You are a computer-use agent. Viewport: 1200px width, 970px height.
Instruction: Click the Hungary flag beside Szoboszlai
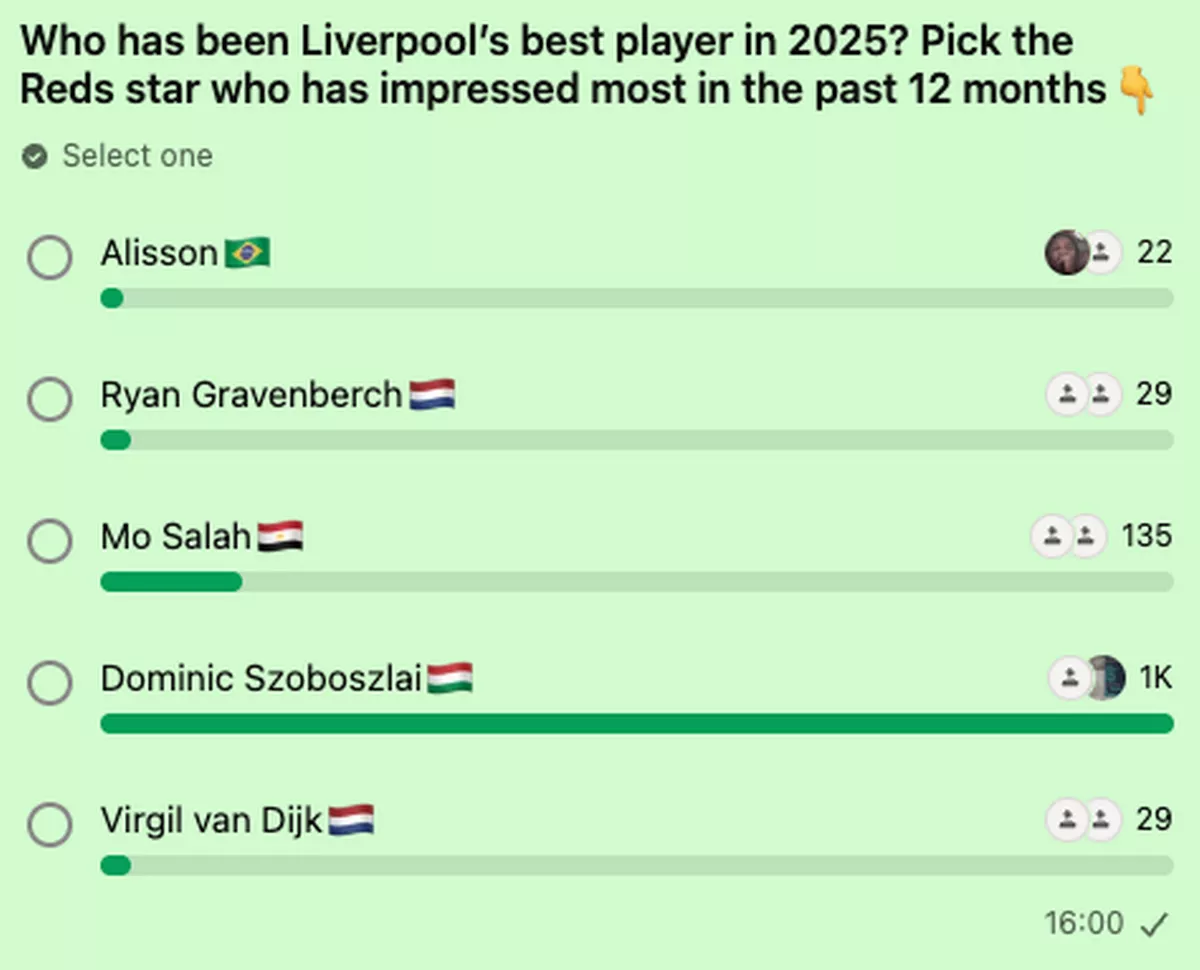[450, 680]
